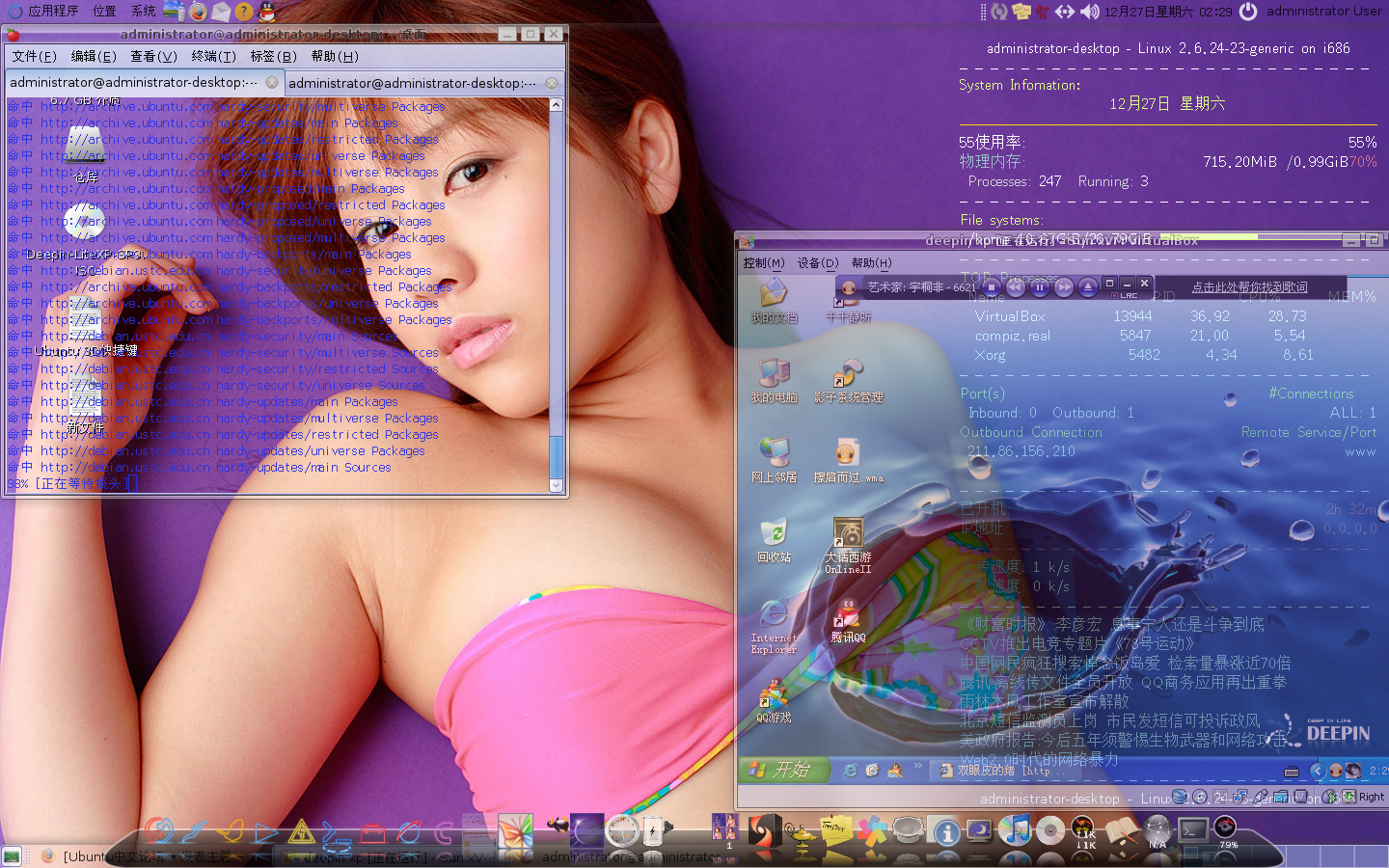
Task: Open 我的电脑 icon in XP guest
Action: coord(774,380)
